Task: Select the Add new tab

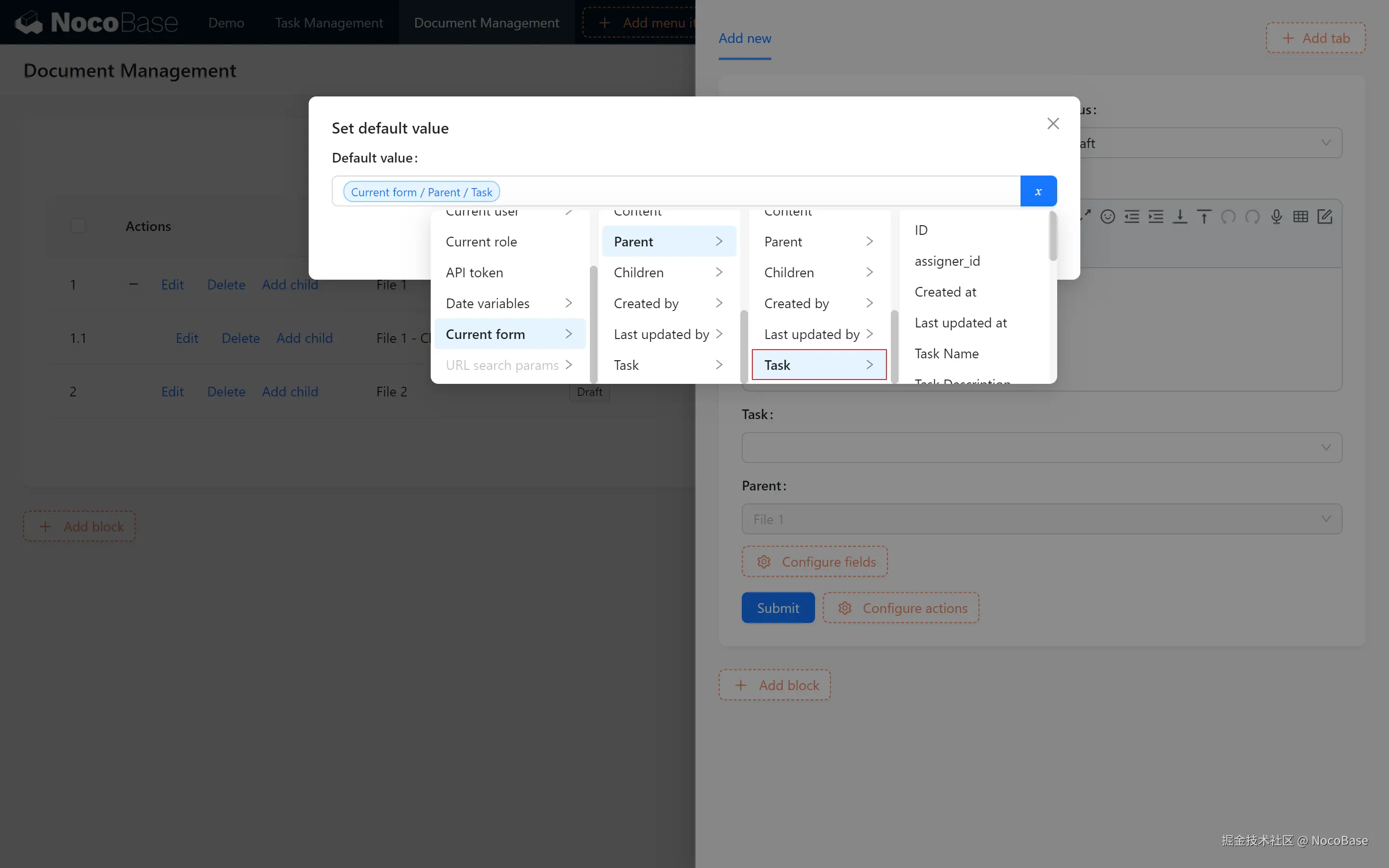Action: click(745, 39)
